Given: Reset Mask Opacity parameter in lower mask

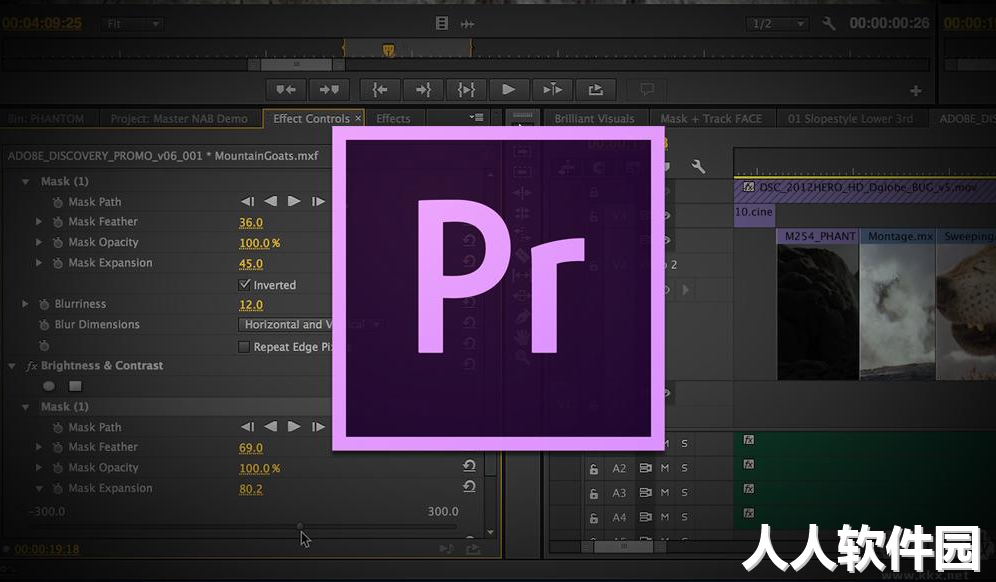Looking at the screenshot, I should click(x=469, y=466).
